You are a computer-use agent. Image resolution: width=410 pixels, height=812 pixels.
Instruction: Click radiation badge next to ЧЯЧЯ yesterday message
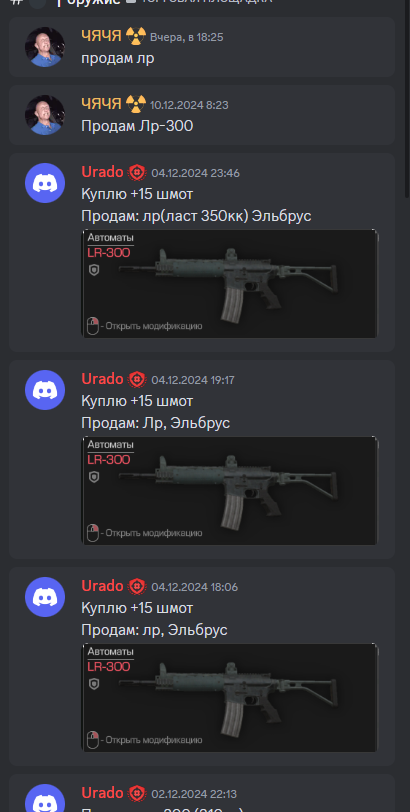click(136, 36)
